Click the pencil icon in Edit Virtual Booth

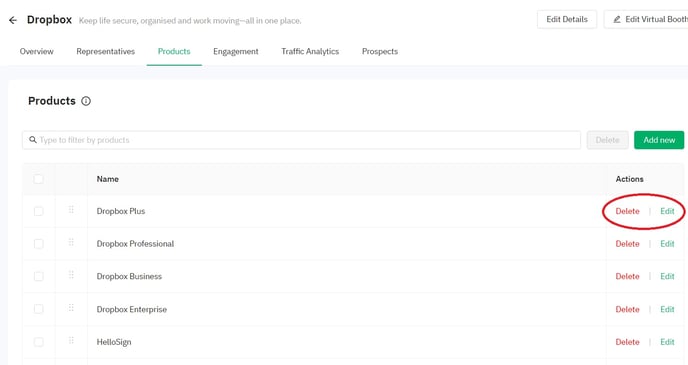point(616,20)
